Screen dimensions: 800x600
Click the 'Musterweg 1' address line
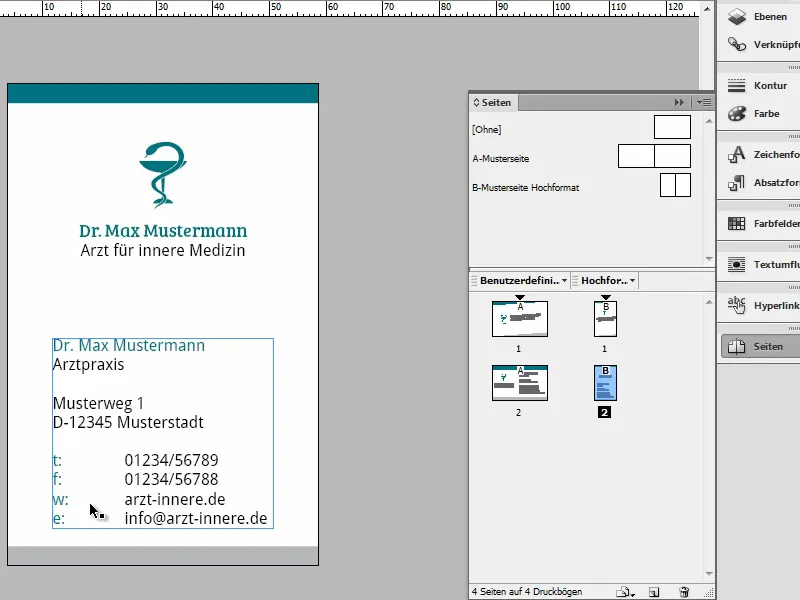(98, 404)
